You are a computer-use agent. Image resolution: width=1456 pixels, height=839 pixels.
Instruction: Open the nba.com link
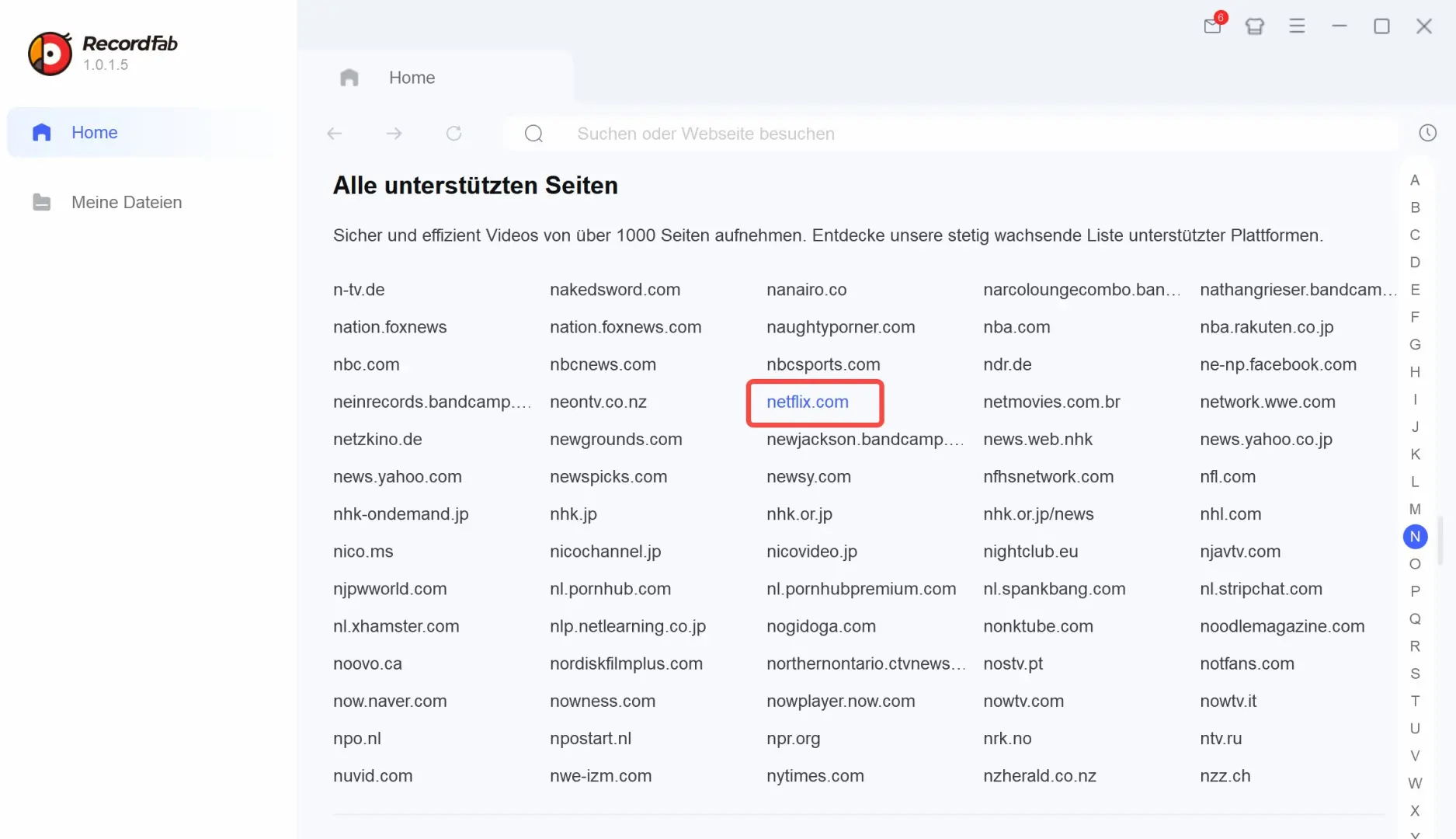pos(1016,327)
